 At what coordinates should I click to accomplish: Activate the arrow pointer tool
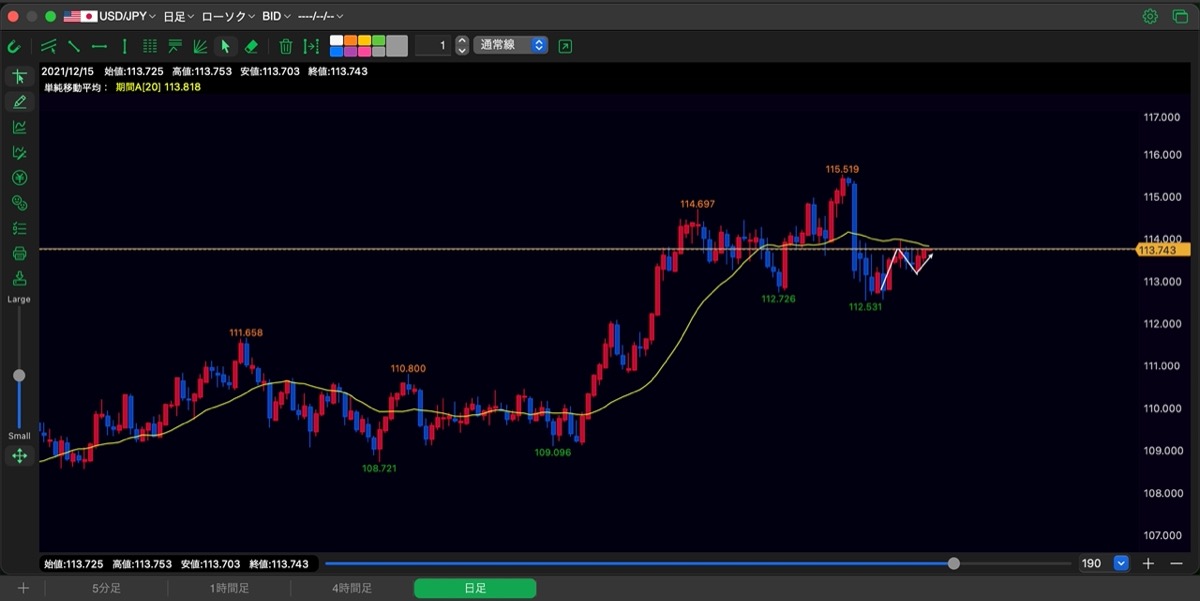[x=225, y=46]
